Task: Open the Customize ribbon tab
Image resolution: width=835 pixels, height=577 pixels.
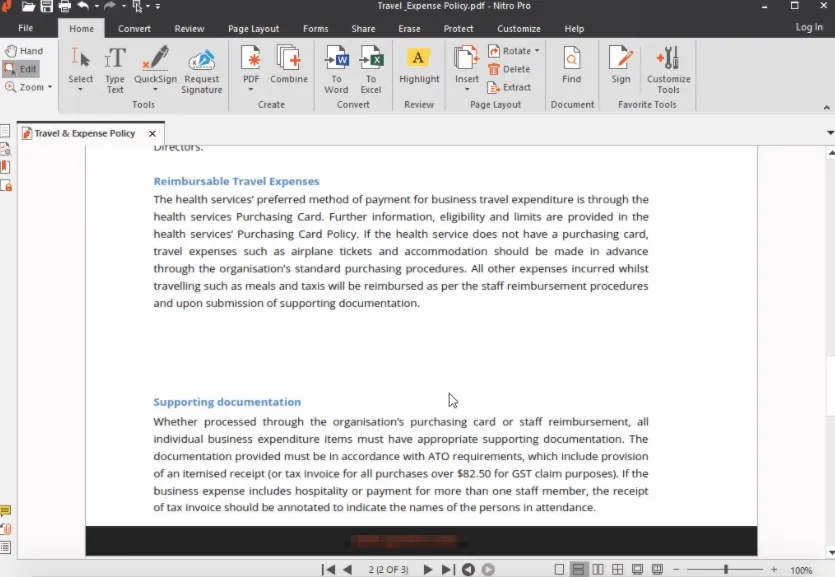Action: [519, 29]
